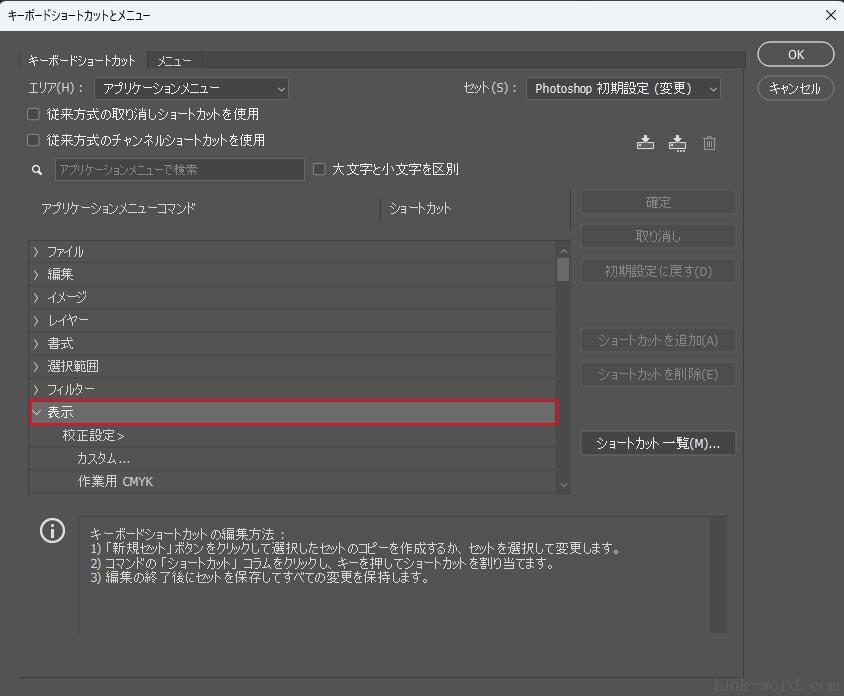Click the save shortcut set icon
This screenshot has height=696, width=844.
[x=645, y=143]
